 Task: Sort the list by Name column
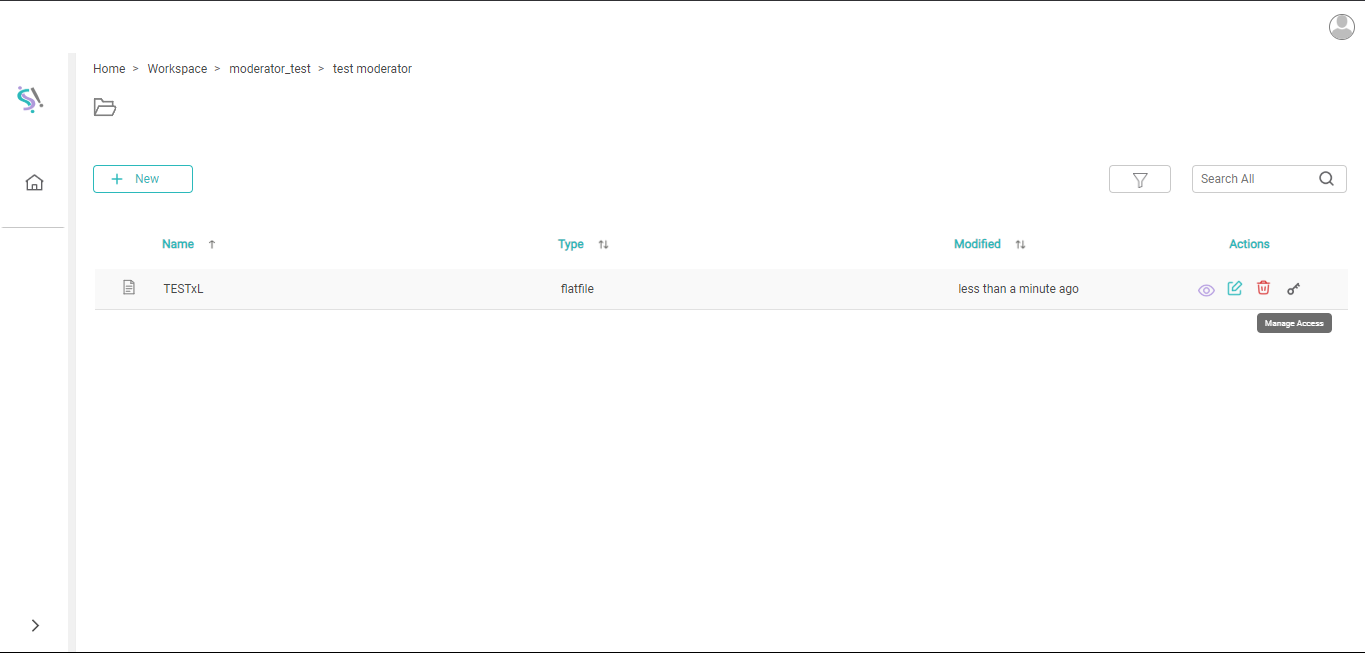tap(178, 244)
